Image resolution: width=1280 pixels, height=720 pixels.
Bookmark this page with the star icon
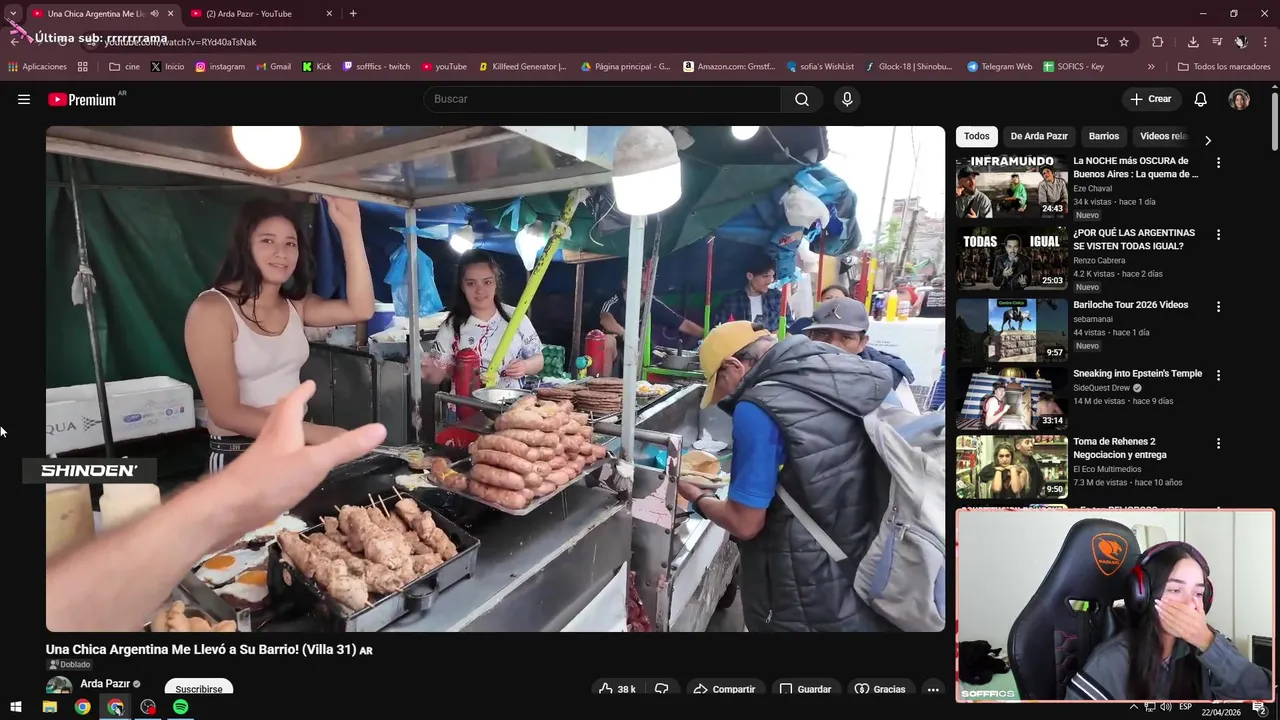tap(1124, 42)
